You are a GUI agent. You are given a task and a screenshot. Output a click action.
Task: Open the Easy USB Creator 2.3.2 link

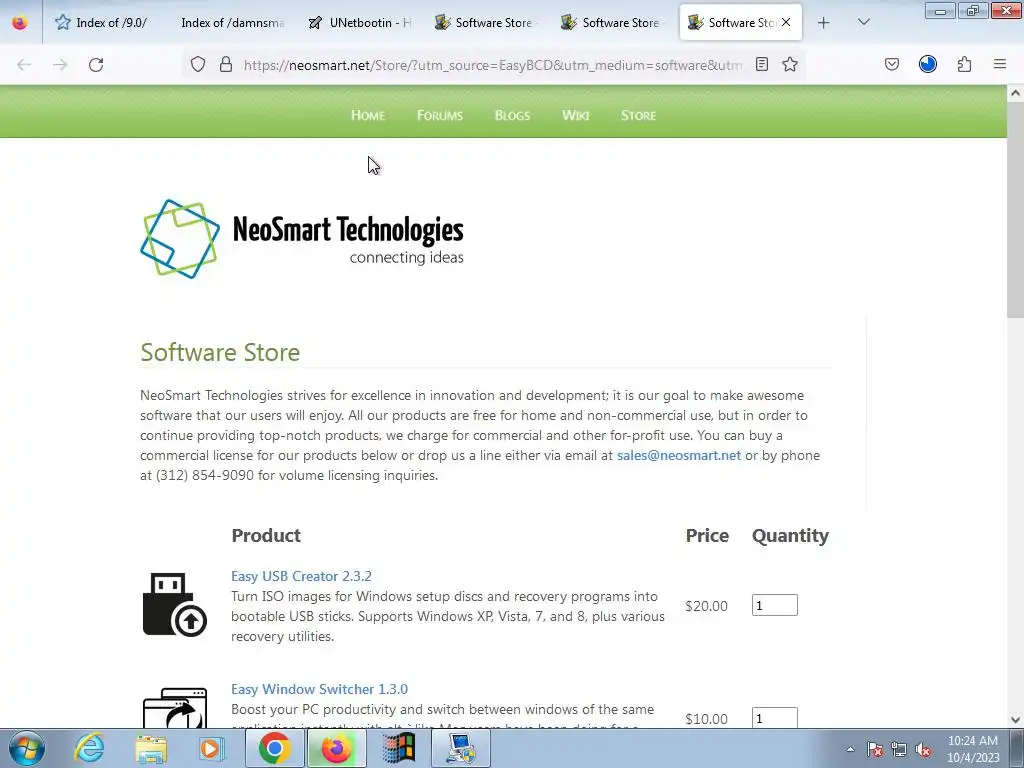click(301, 576)
